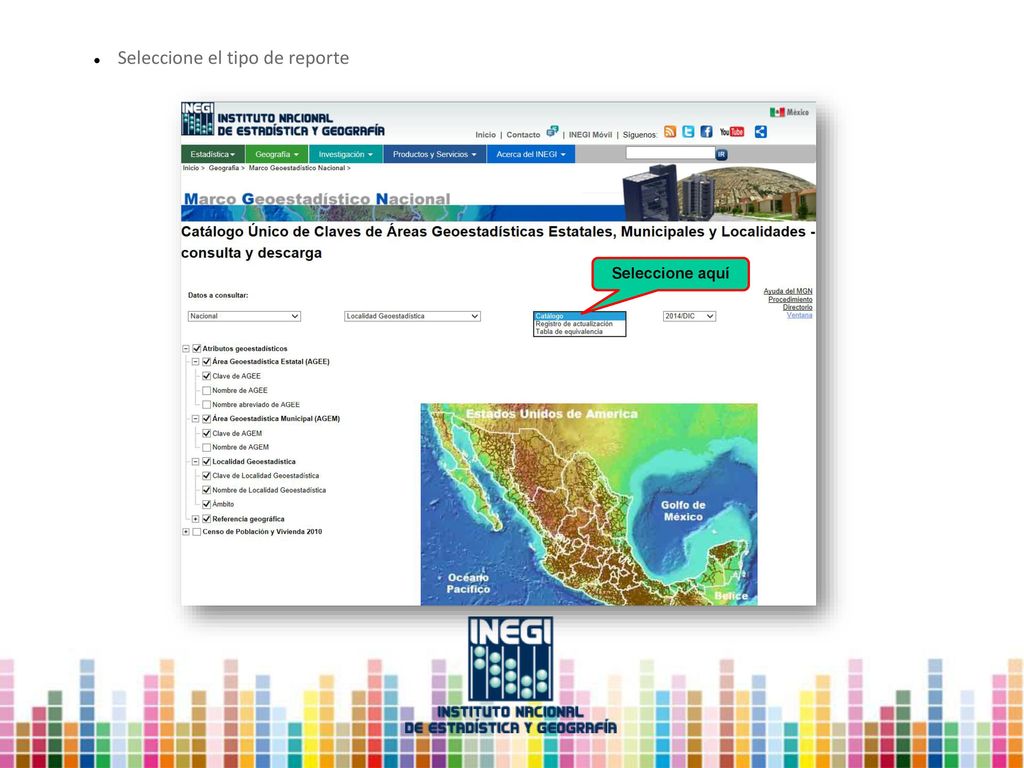1024x768 pixels.
Task: Open the Localidad Geoestadística dropdown
Action: [x=412, y=316]
